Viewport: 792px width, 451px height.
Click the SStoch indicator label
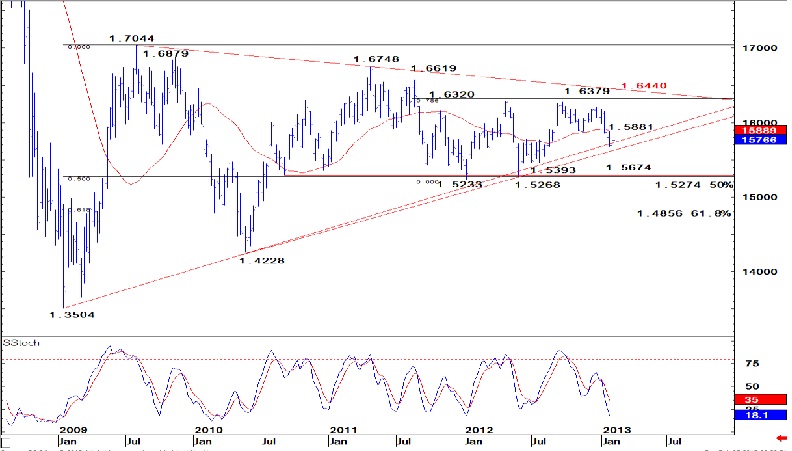pos(18,343)
